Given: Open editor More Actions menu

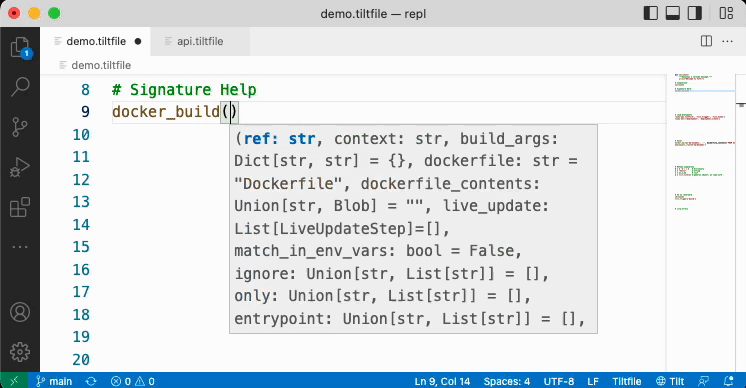Looking at the screenshot, I should [727, 41].
